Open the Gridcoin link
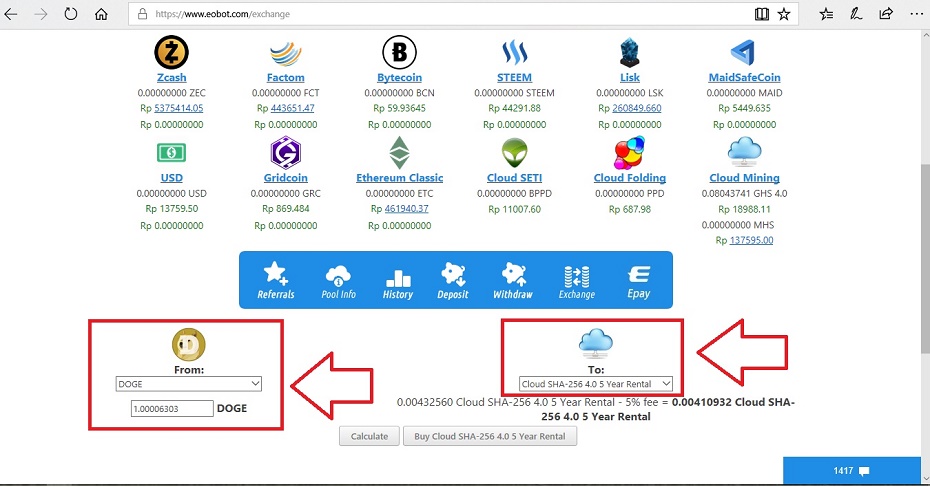This screenshot has width=930, height=487. click(285, 178)
